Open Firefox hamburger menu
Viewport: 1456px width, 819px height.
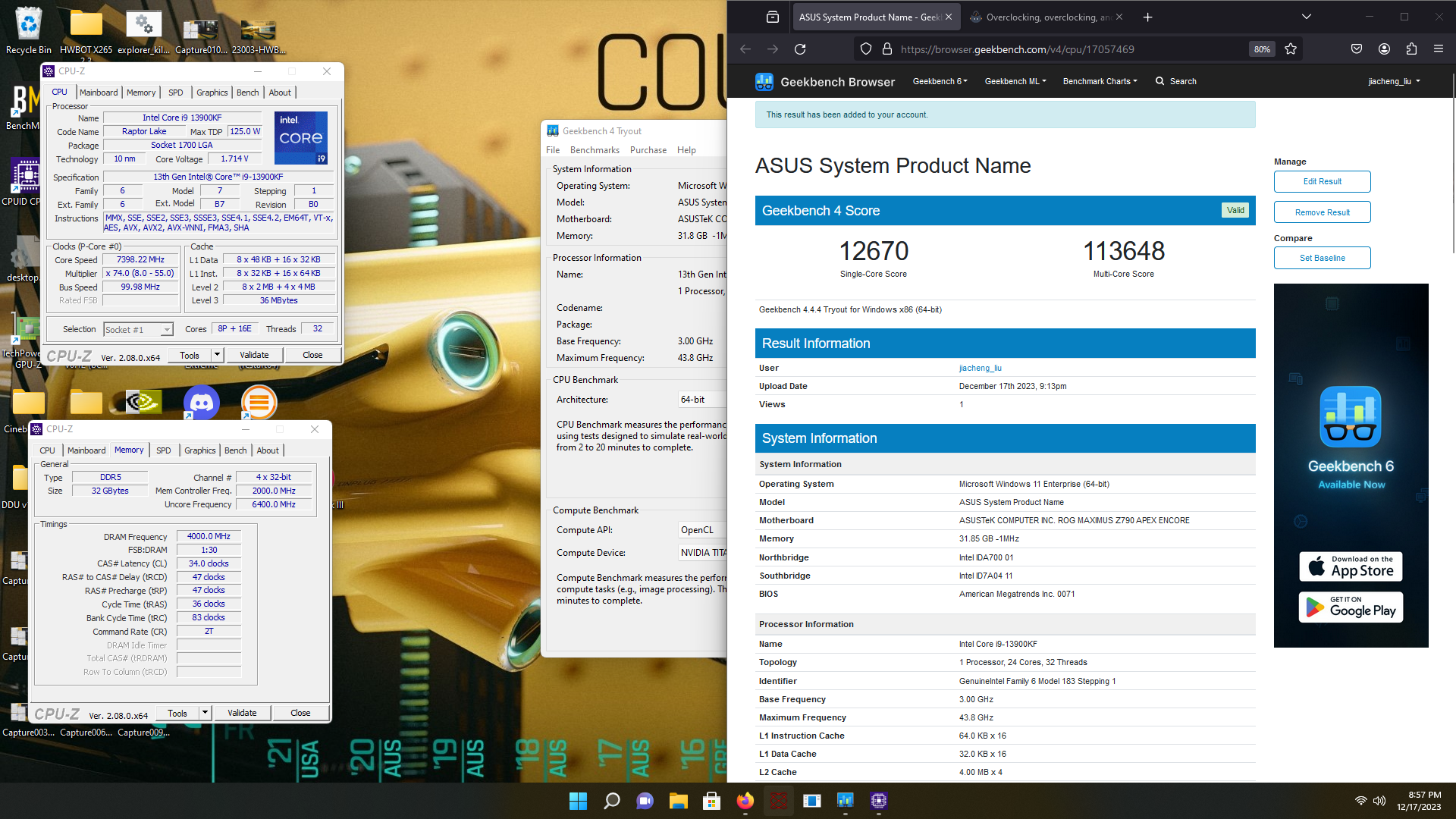(x=1438, y=49)
